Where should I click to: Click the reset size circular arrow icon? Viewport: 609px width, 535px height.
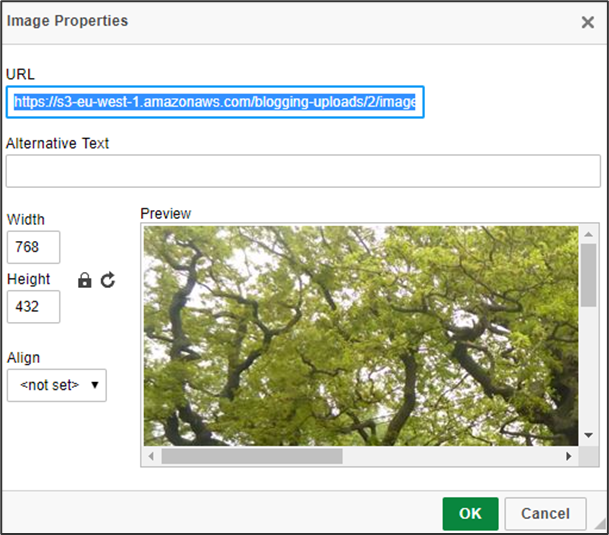pyautogui.click(x=108, y=281)
